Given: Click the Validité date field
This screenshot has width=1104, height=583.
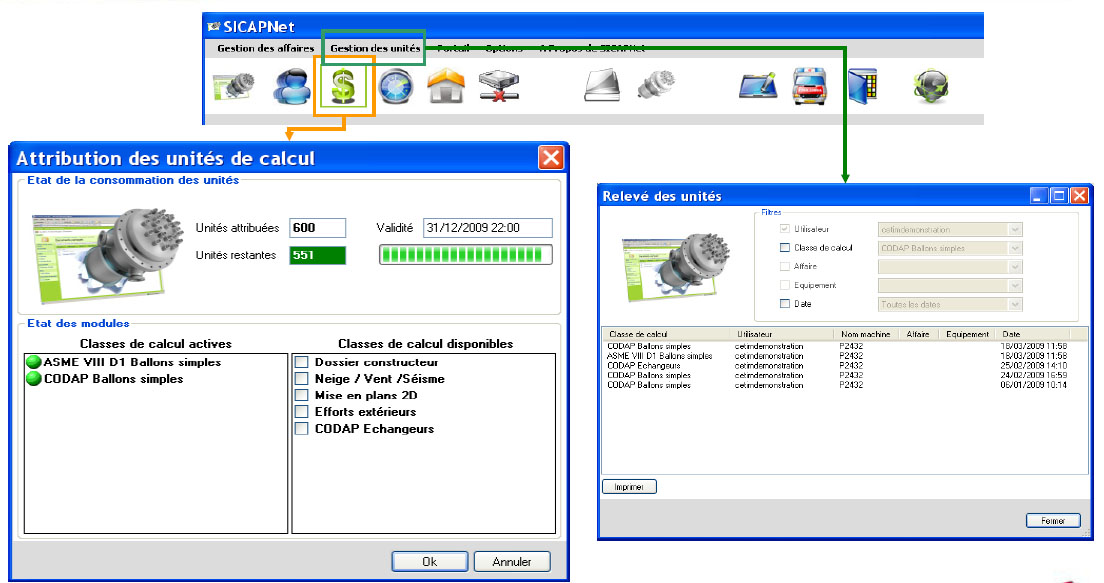Looking at the screenshot, I should [487, 228].
